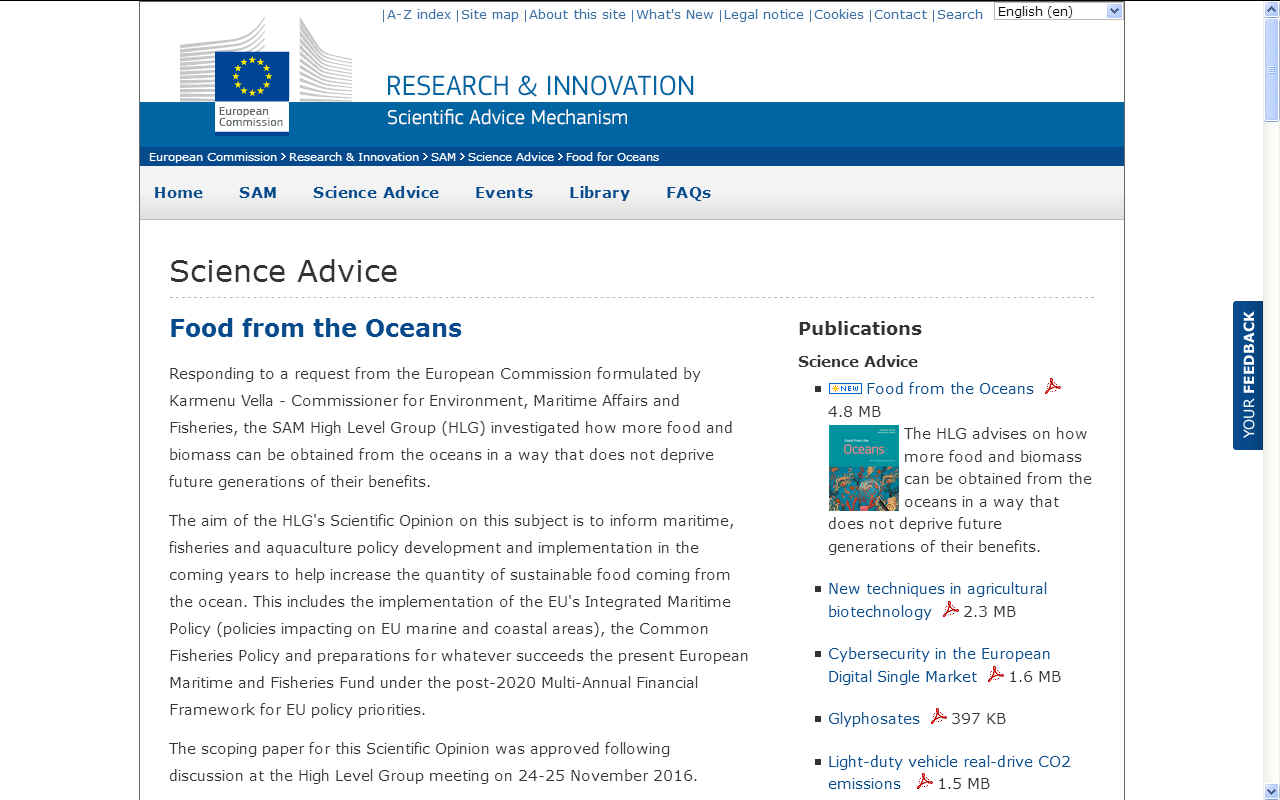Click the Food from the Oceans heading
Image resolution: width=1280 pixels, height=800 pixels.
[x=315, y=328]
